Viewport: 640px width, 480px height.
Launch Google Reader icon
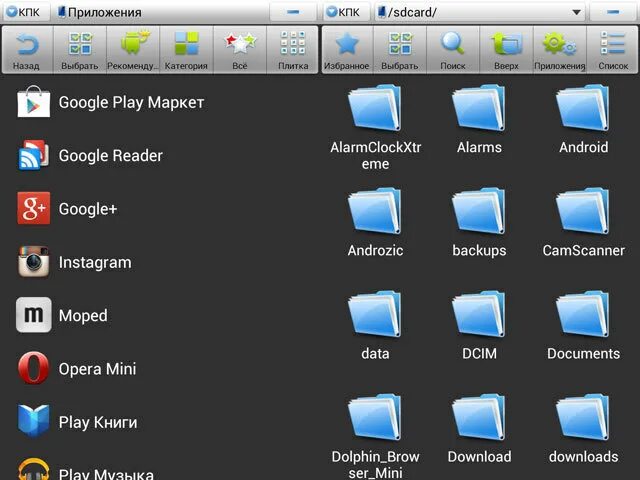(x=33, y=155)
